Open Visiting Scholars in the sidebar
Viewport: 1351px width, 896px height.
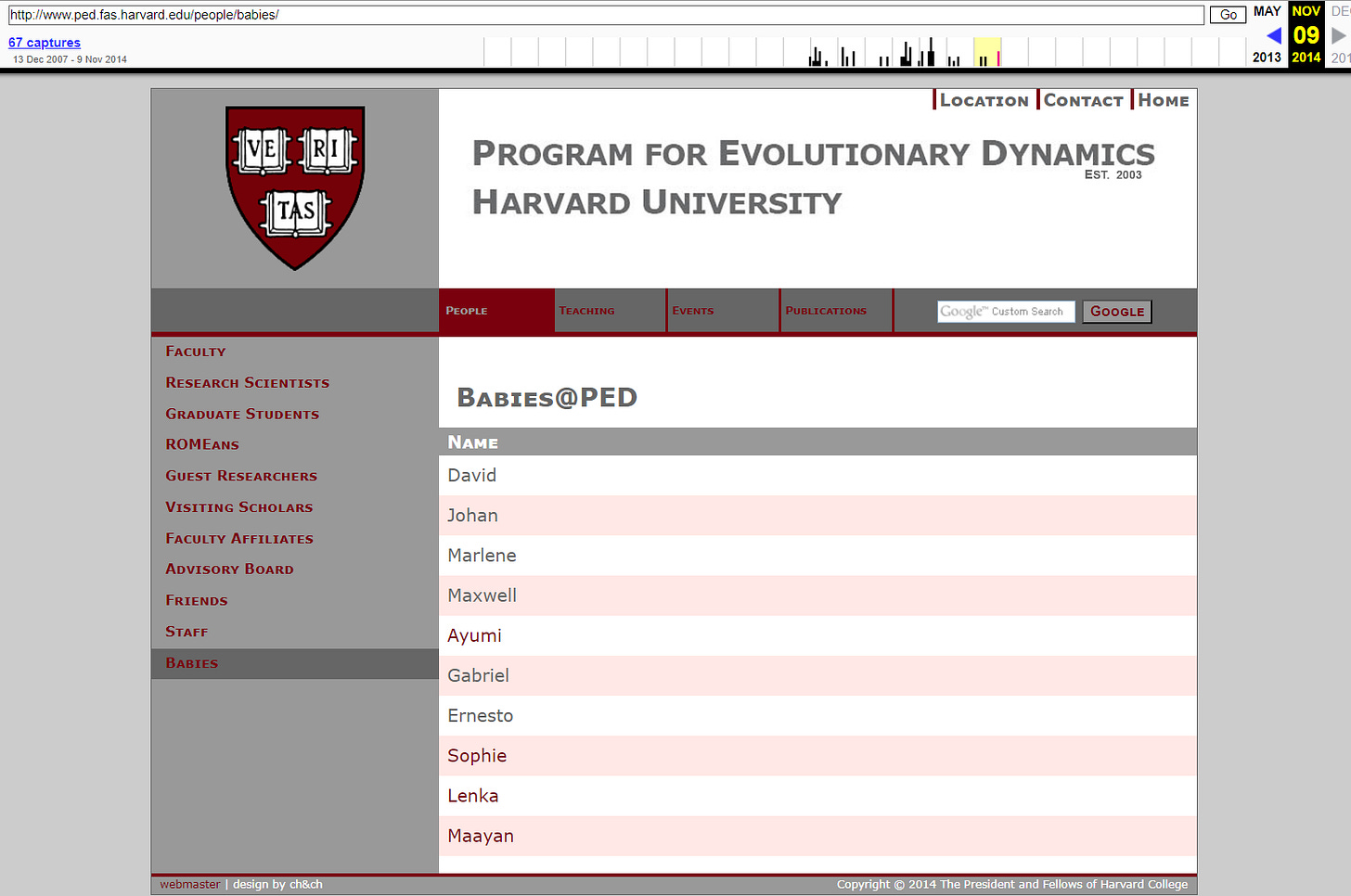[x=239, y=508]
